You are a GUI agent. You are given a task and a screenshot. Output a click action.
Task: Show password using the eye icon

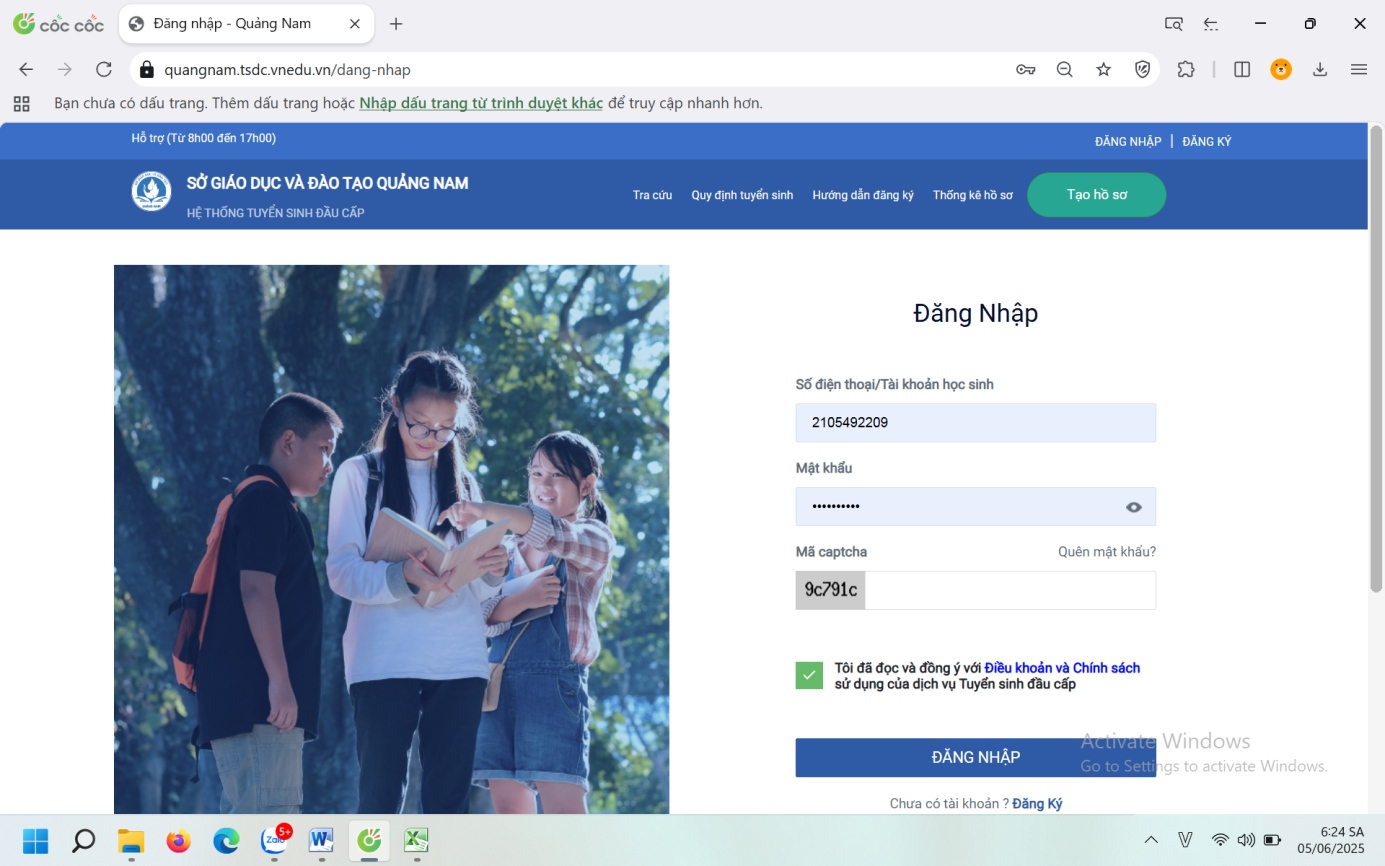click(x=1133, y=507)
